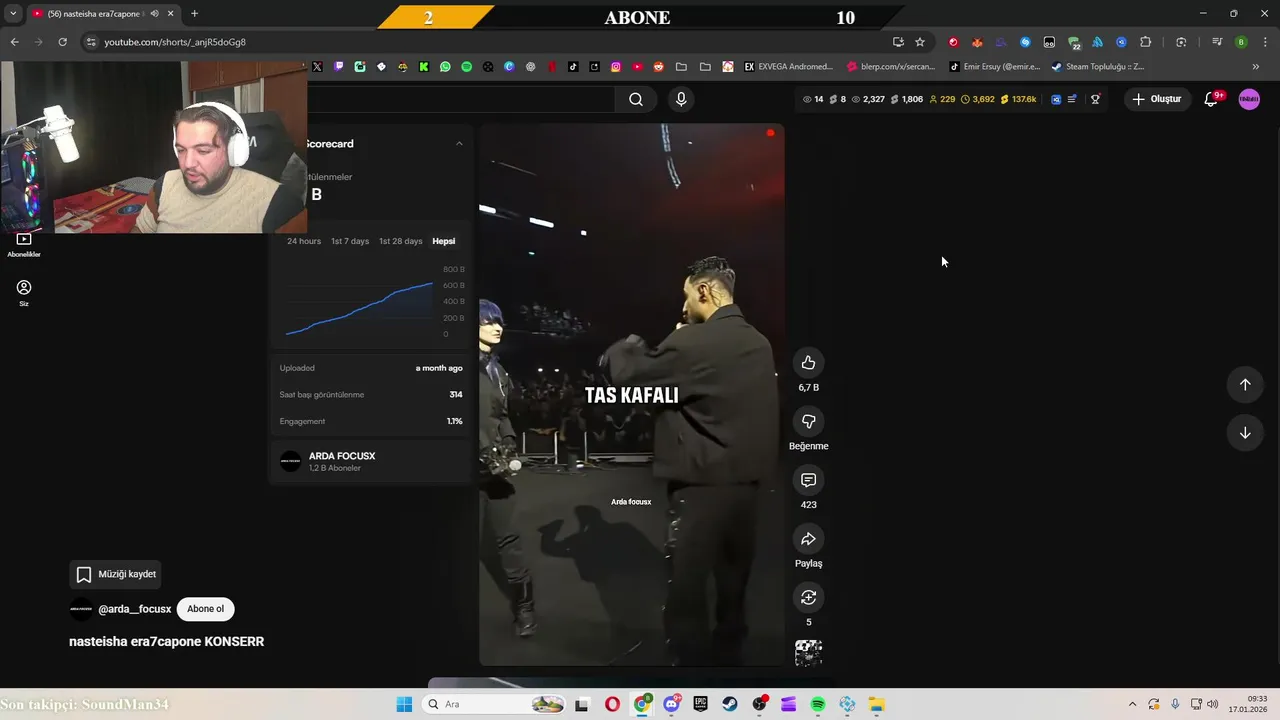Select the 1st 7 days tab
The width and height of the screenshot is (1280, 720).
[x=350, y=241]
